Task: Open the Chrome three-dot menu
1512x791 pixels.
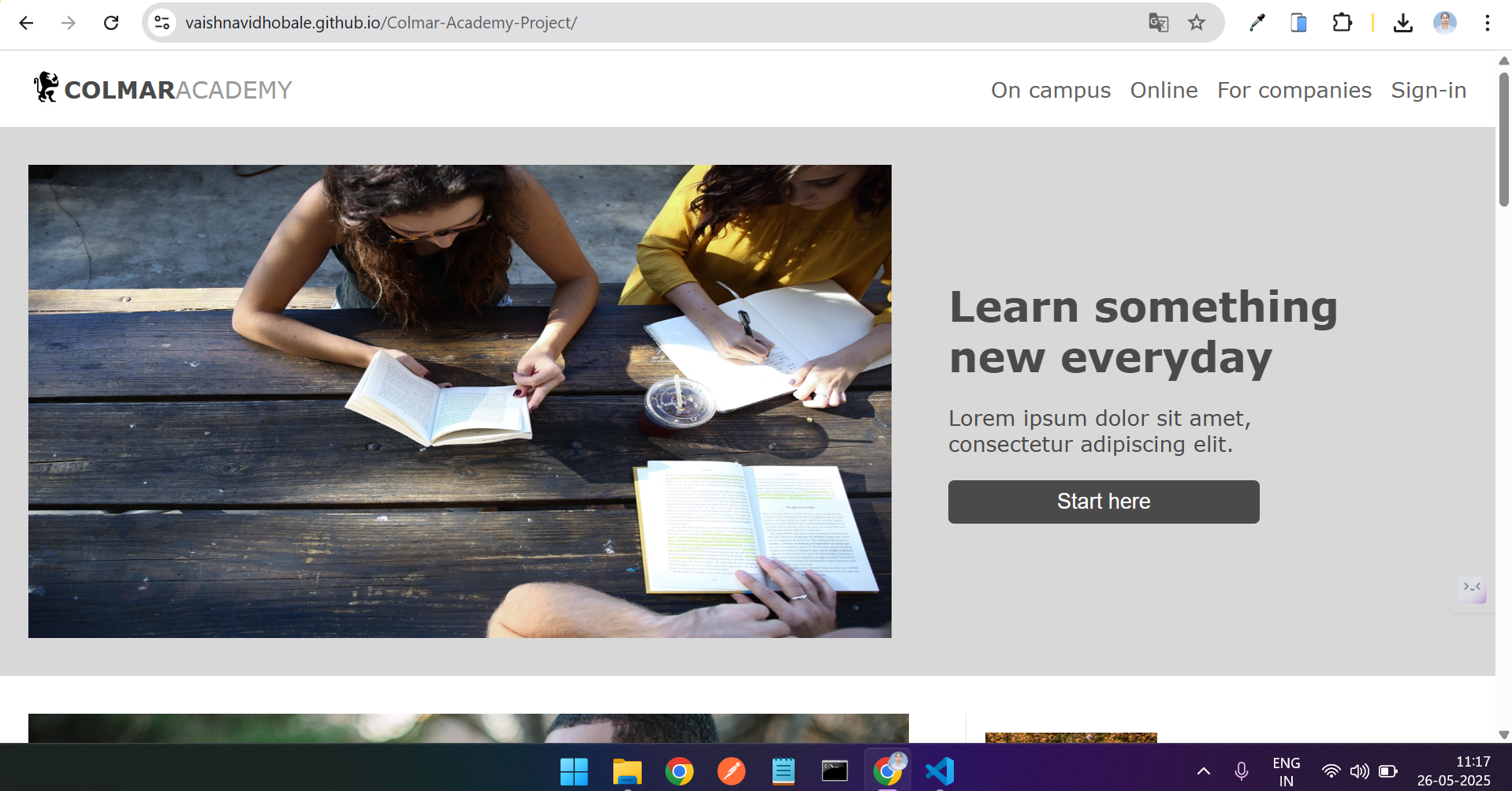Action: tap(1487, 23)
